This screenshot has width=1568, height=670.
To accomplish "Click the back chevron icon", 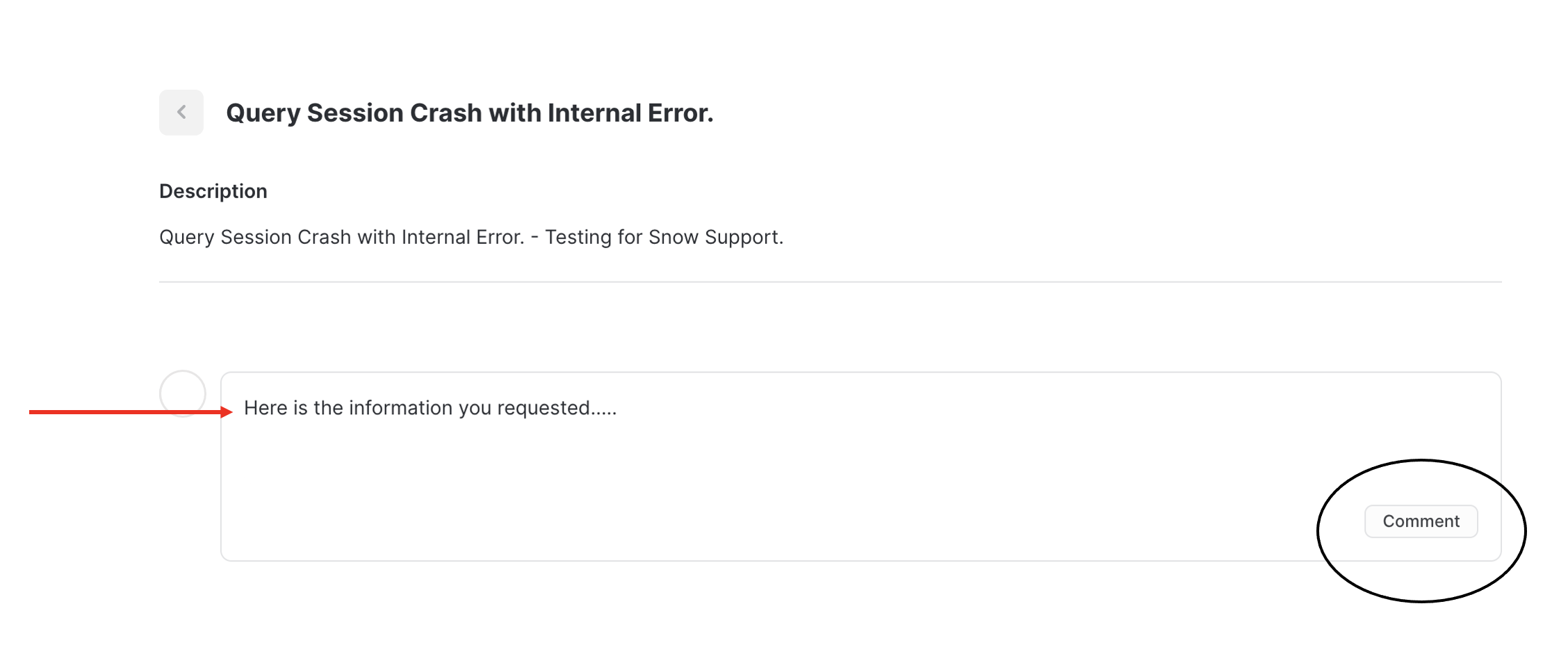I will [x=181, y=112].
